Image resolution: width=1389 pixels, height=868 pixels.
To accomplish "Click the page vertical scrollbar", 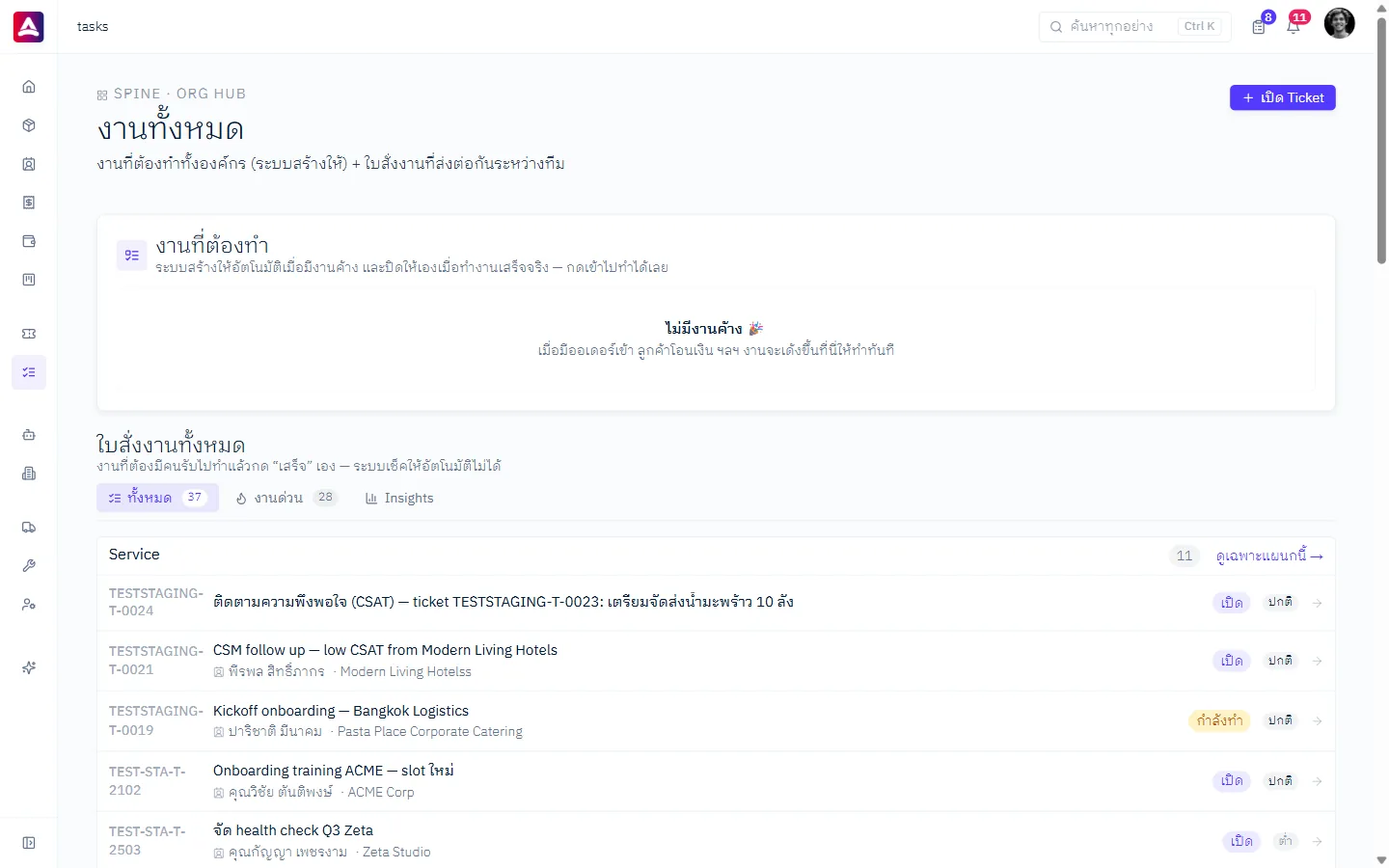I will click(x=1381, y=140).
